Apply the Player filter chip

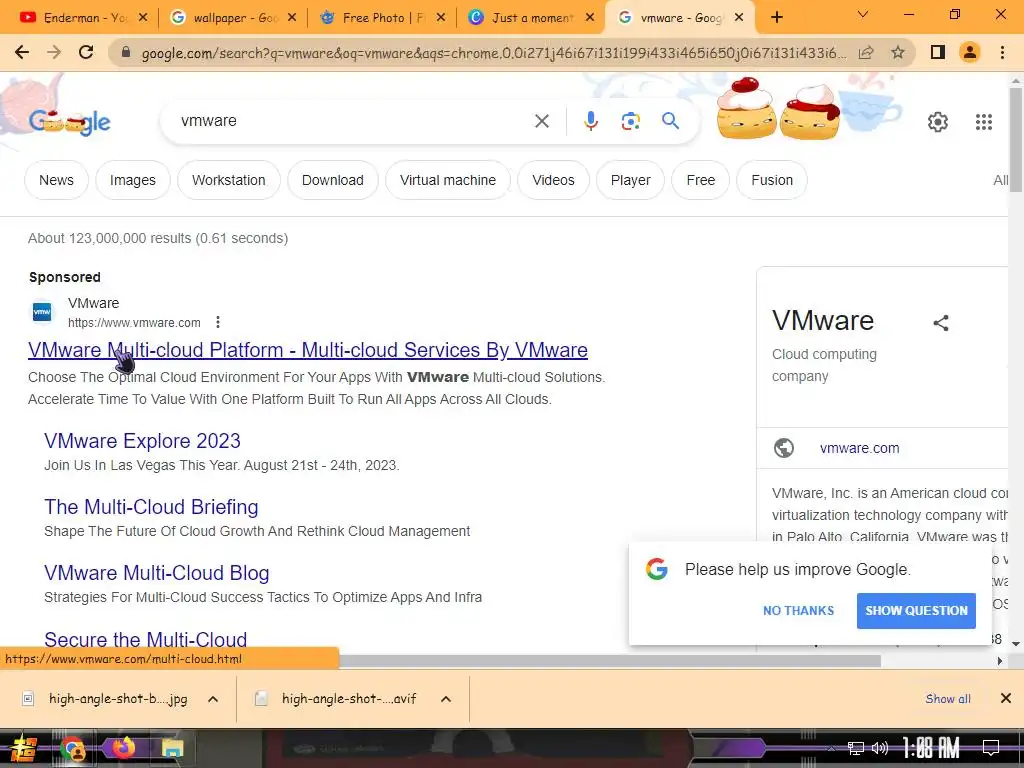630,180
